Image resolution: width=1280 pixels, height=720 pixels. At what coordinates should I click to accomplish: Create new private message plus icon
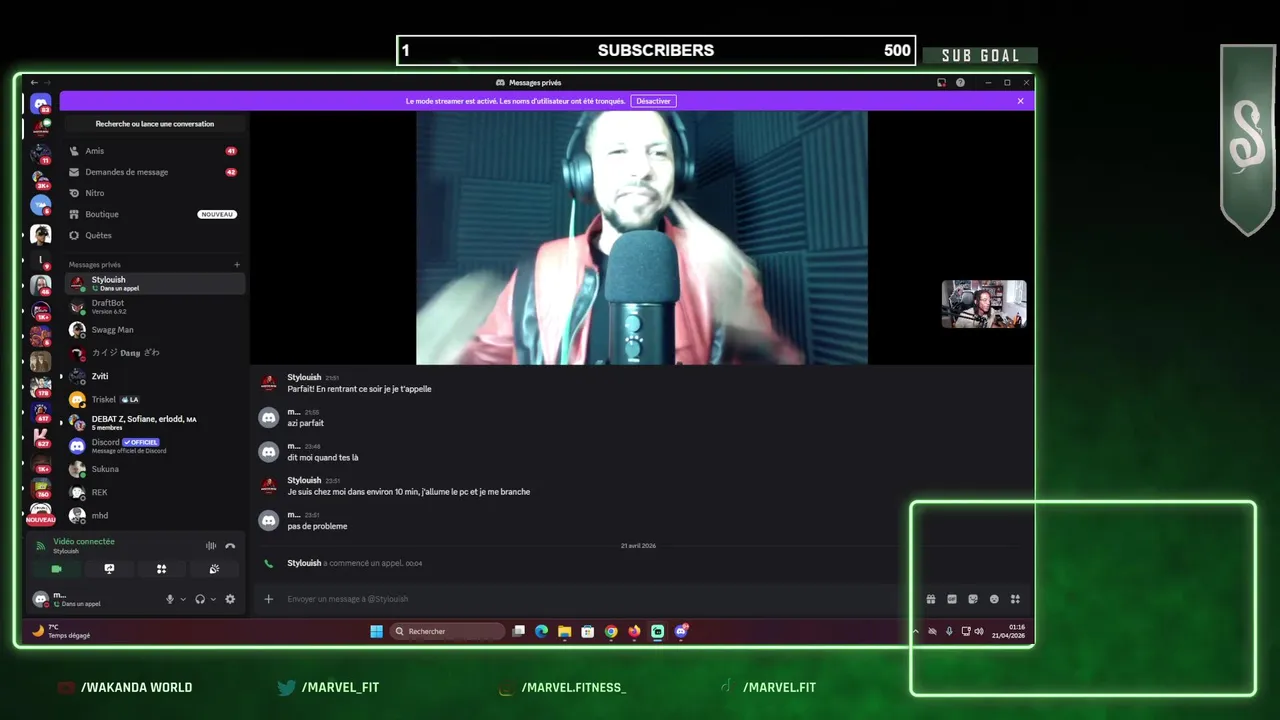(237, 265)
